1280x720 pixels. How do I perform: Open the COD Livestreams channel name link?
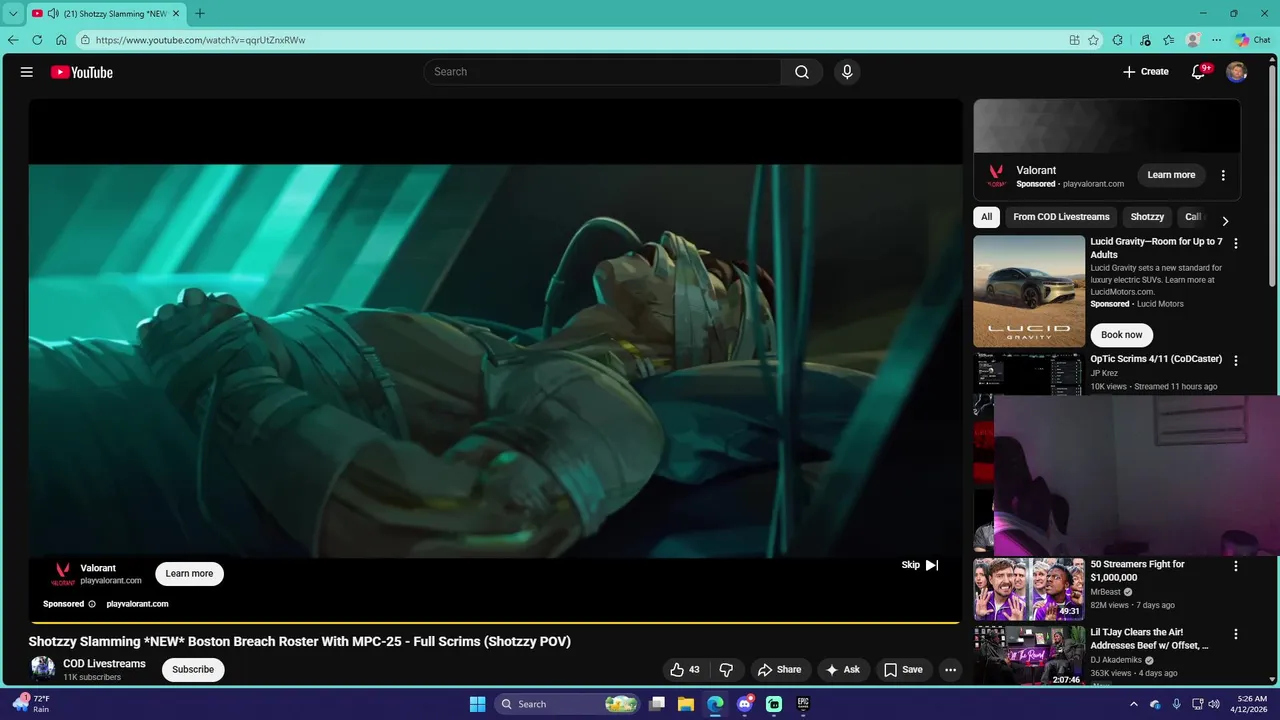click(104, 664)
